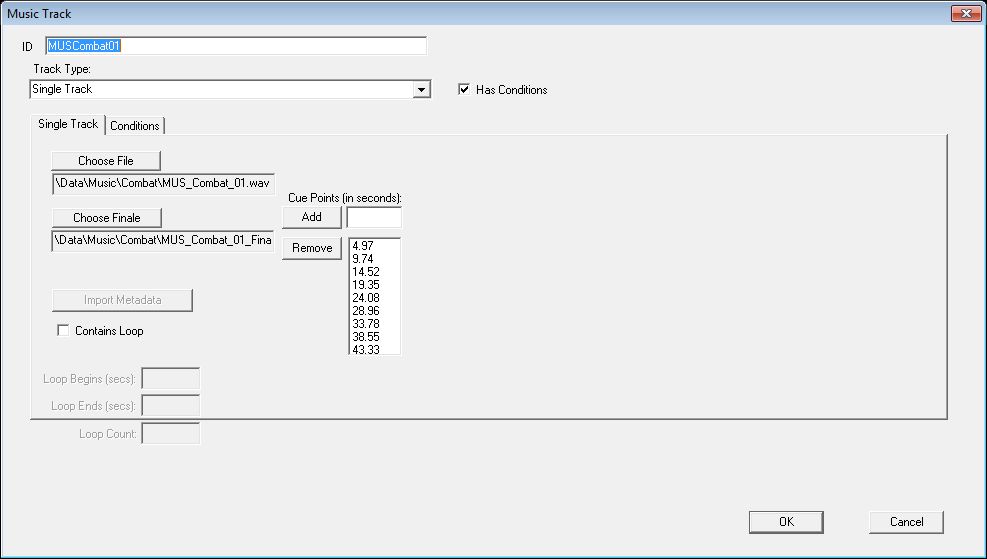Click Cancel to dismiss the dialog

(906, 522)
